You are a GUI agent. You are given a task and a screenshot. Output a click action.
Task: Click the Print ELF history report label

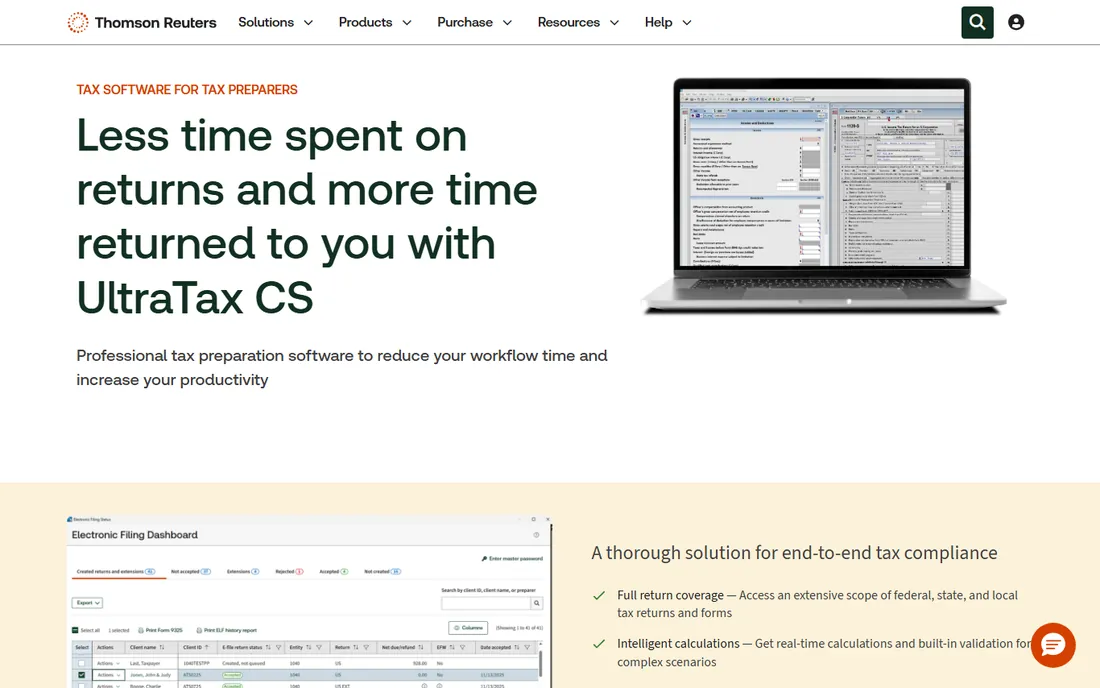pos(230,630)
